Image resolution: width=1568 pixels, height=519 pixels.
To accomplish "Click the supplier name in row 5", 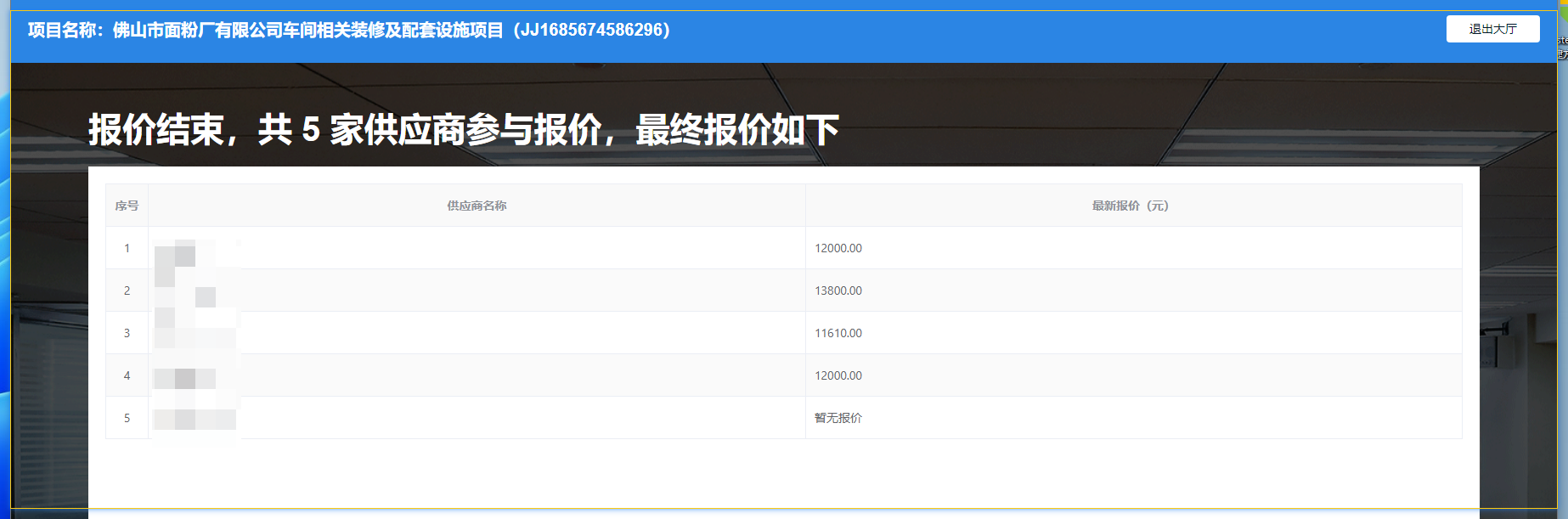I will click(x=195, y=419).
